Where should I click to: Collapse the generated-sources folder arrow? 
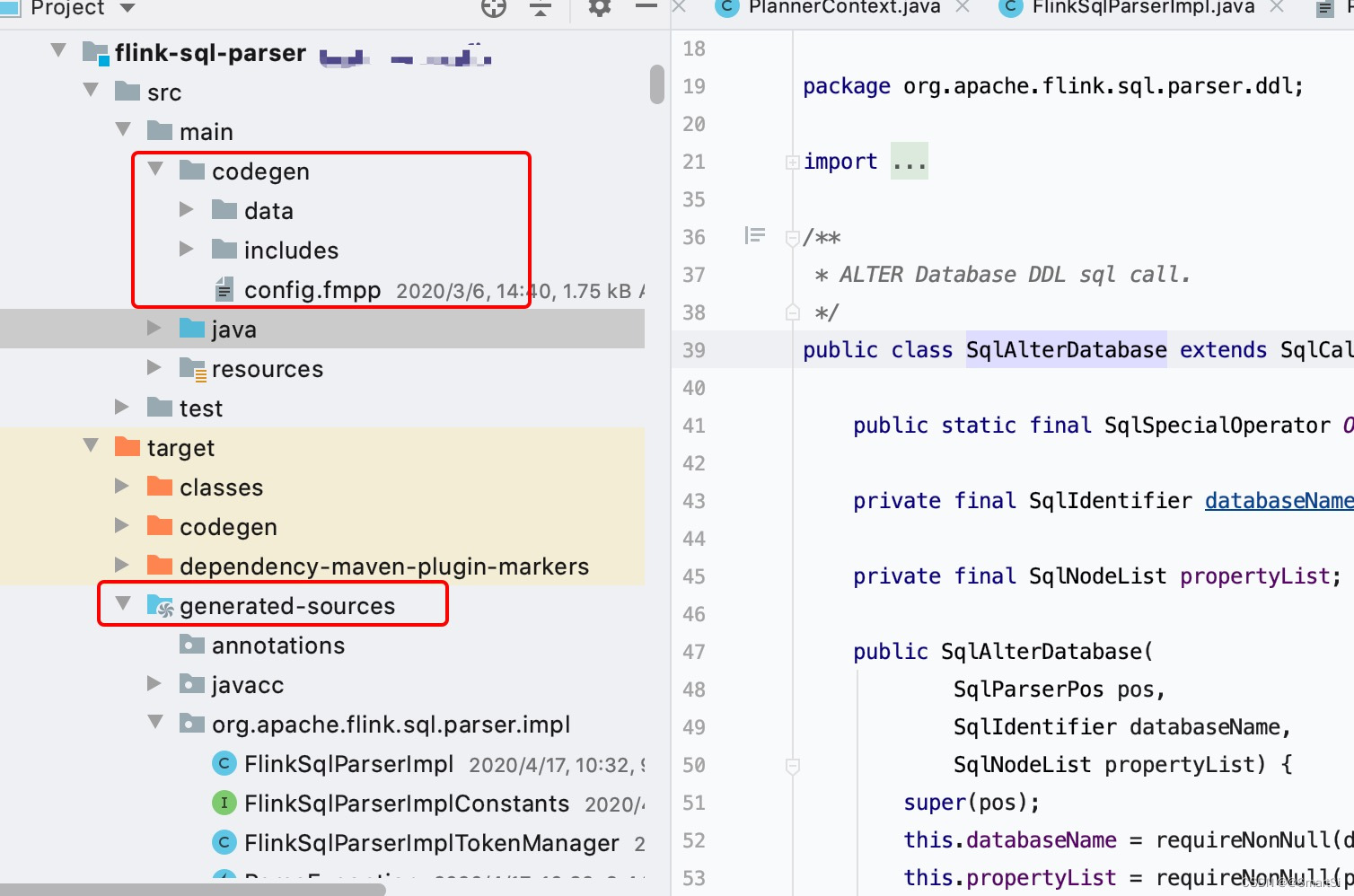coord(123,603)
